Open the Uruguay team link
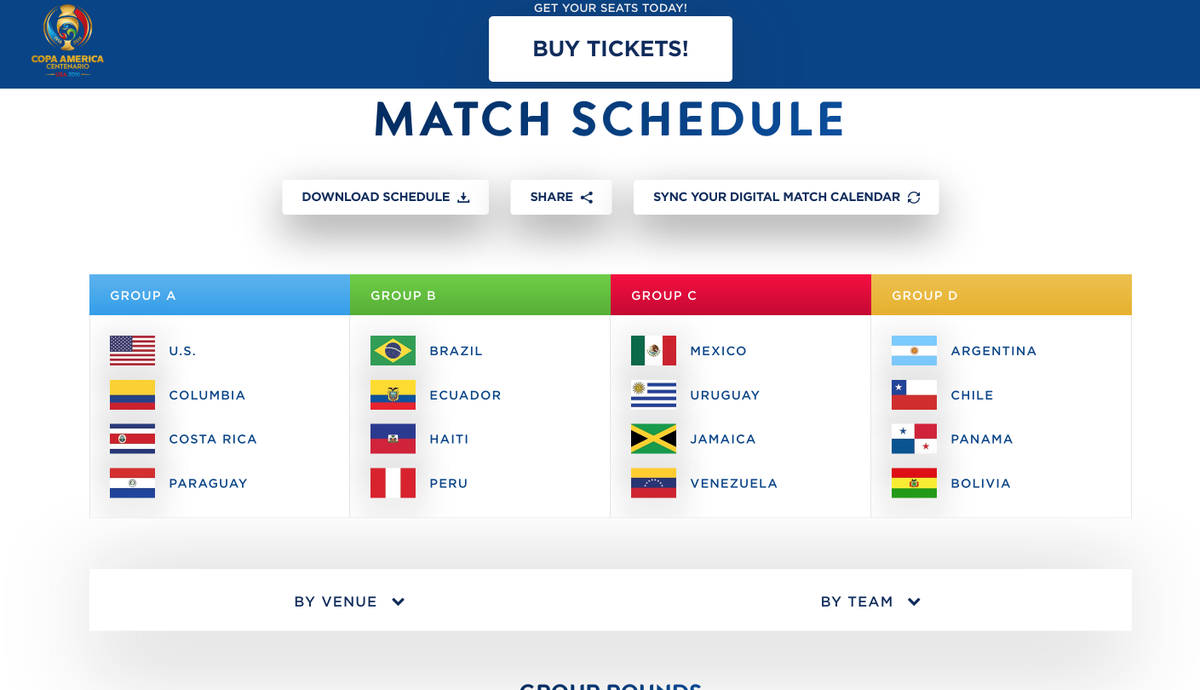The image size is (1200, 690). [x=725, y=395]
